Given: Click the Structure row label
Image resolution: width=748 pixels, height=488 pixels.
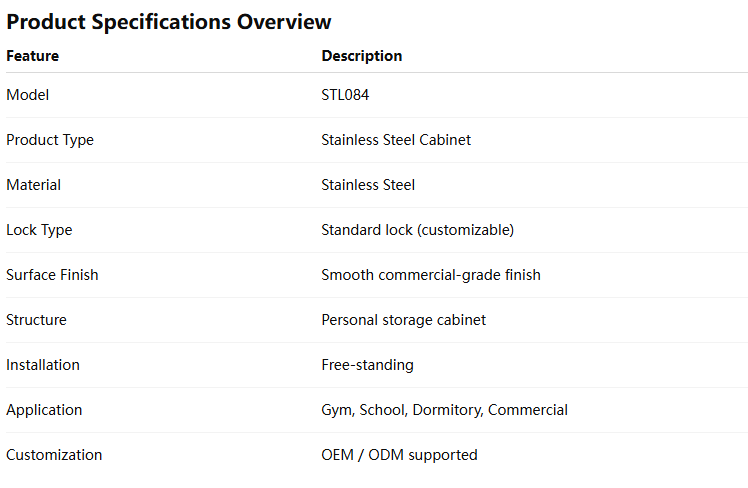Looking at the screenshot, I should pos(36,320).
